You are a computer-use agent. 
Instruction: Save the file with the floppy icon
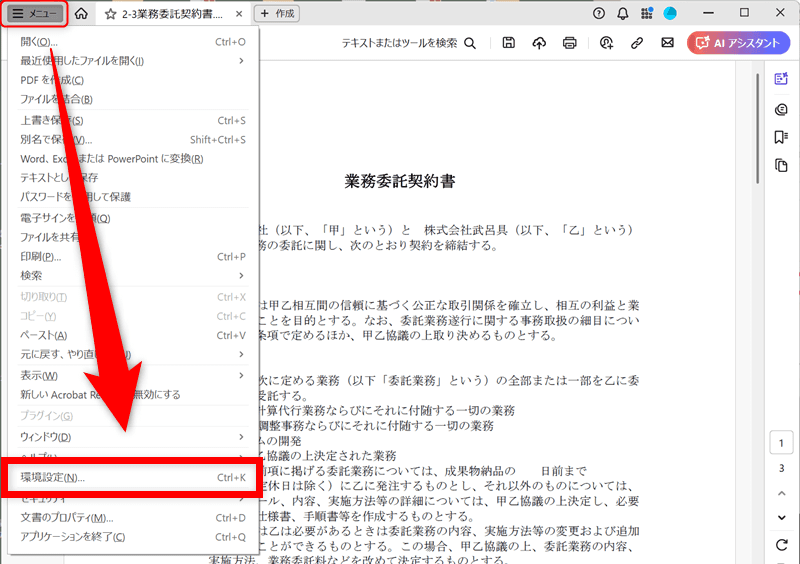coord(508,43)
